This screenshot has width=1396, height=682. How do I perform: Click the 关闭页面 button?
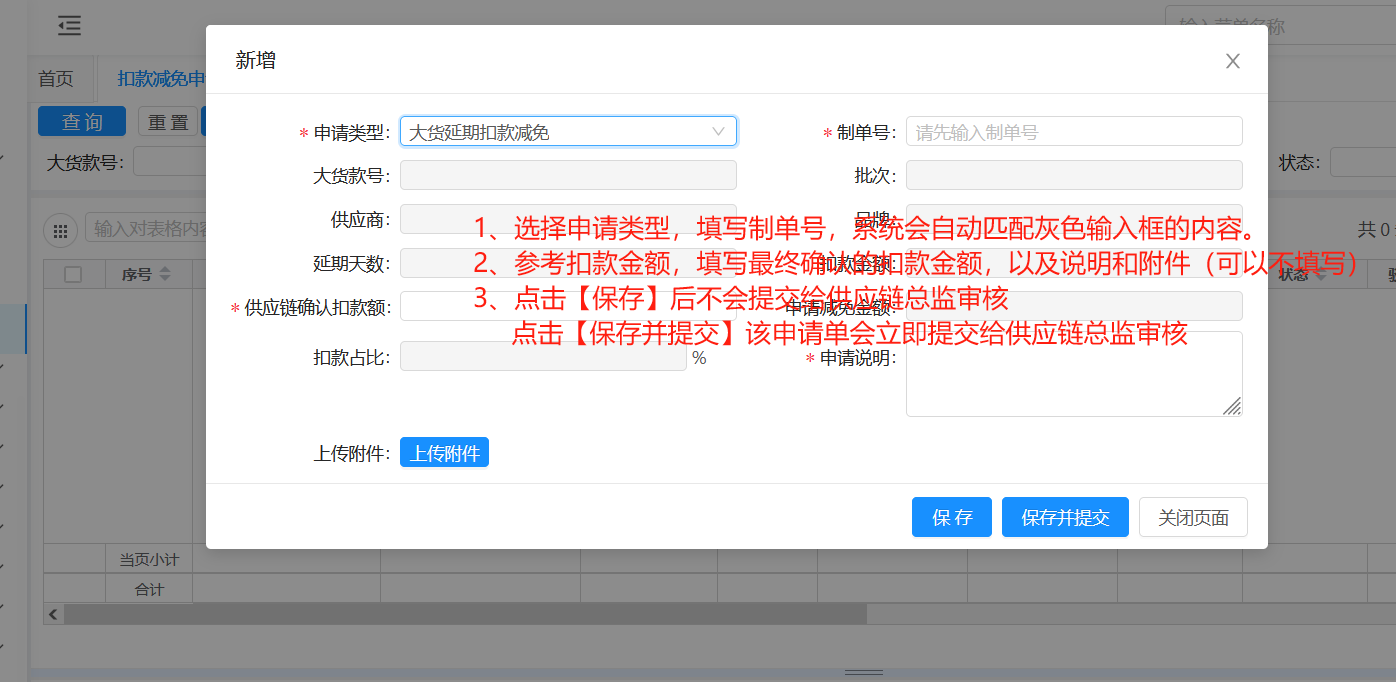1193,517
